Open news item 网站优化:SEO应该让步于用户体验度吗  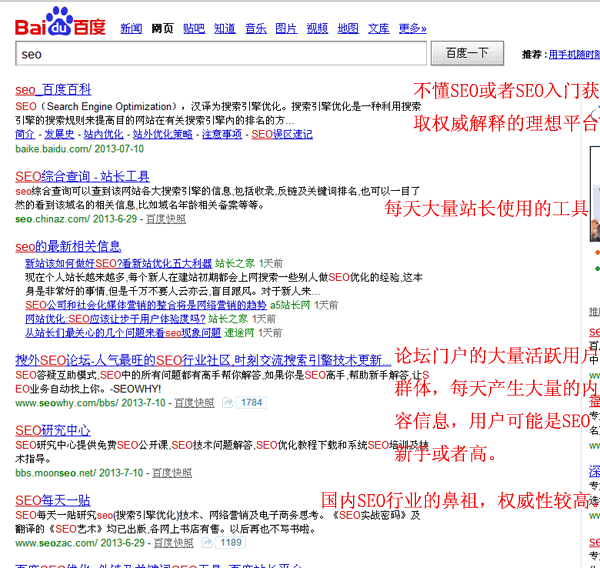[115, 319]
